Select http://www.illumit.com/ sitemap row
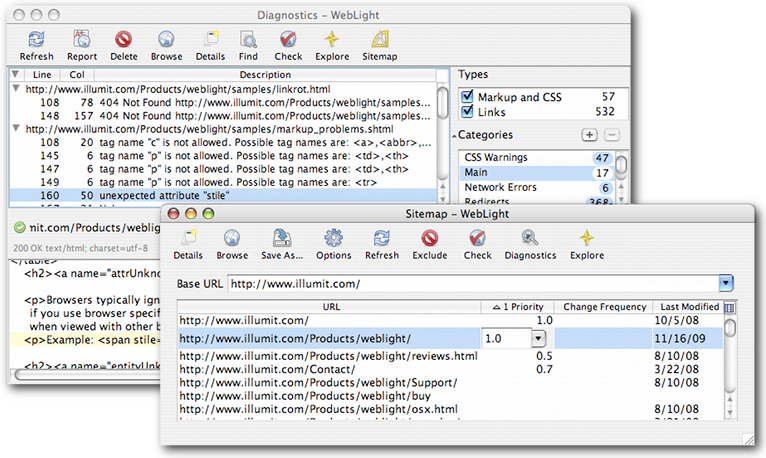This screenshot has height=458, width=766. click(450, 320)
